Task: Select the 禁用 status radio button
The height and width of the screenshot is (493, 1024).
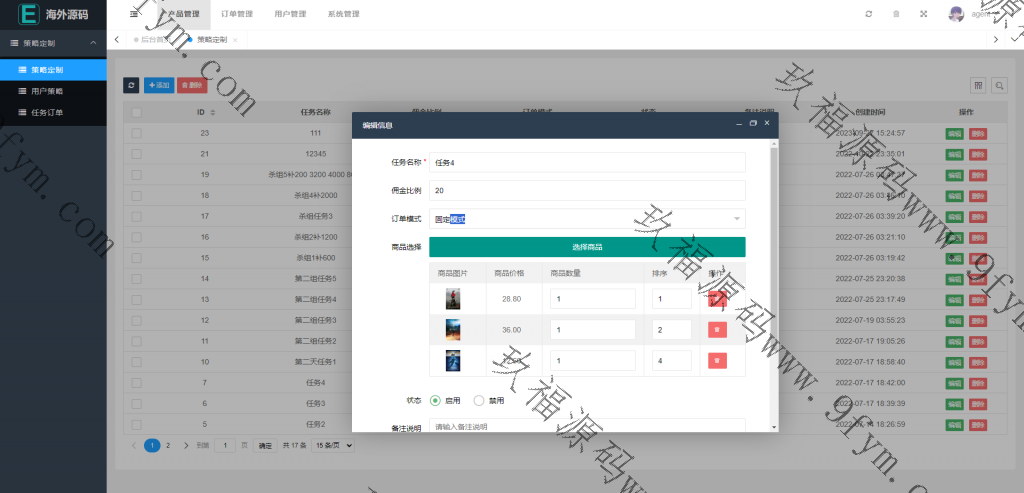Action: pyautogui.click(x=478, y=400)
